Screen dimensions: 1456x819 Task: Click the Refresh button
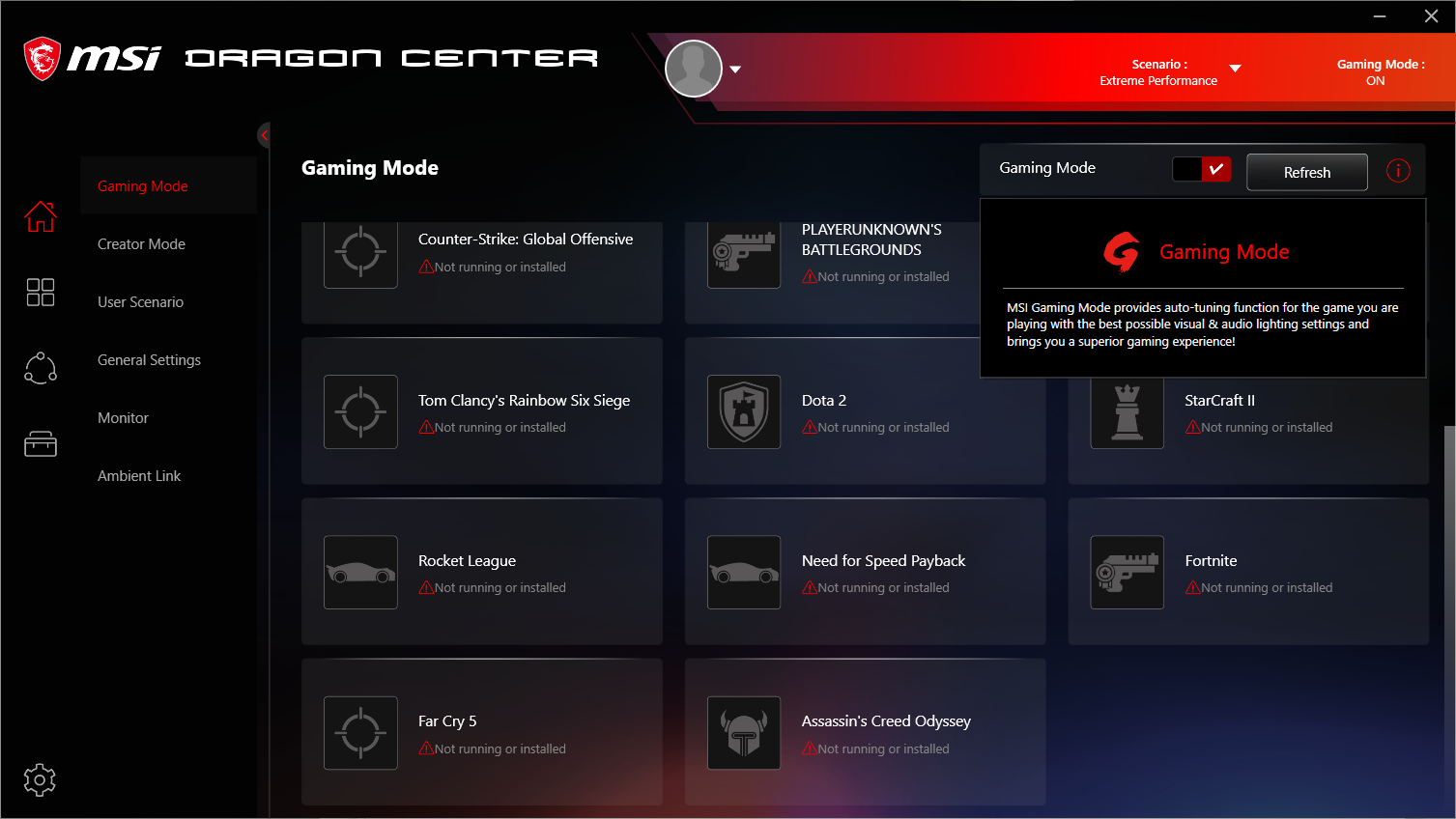[1307, 172]
